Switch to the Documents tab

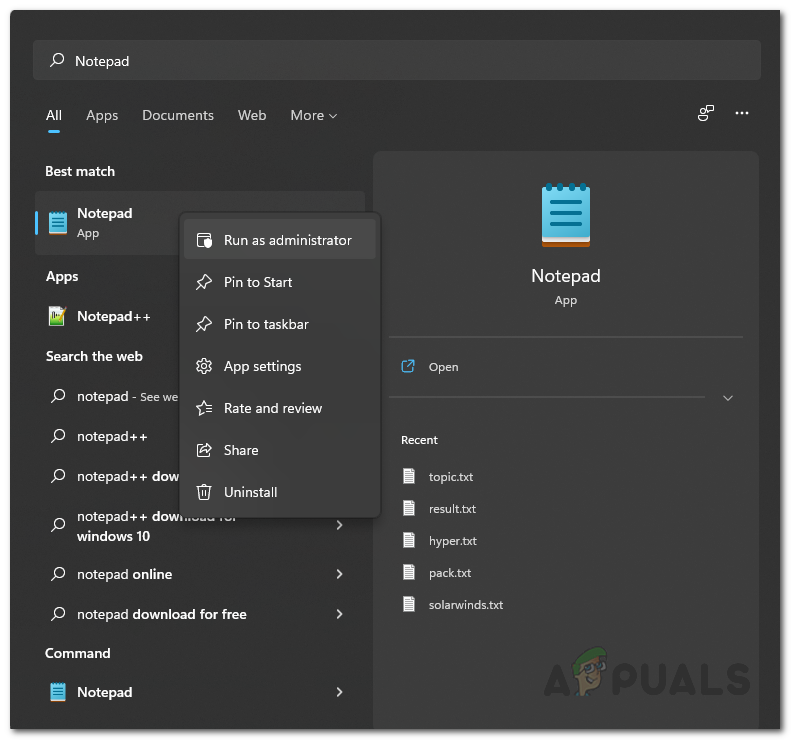(x=178, y=116)
